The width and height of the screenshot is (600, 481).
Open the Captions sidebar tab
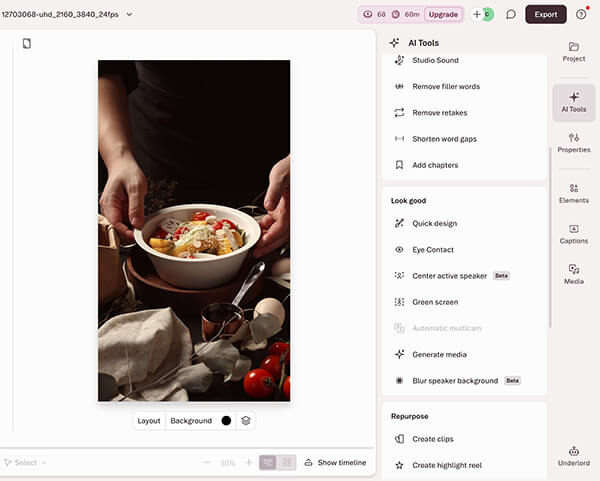pyautogui.click(x=574, y=234)
